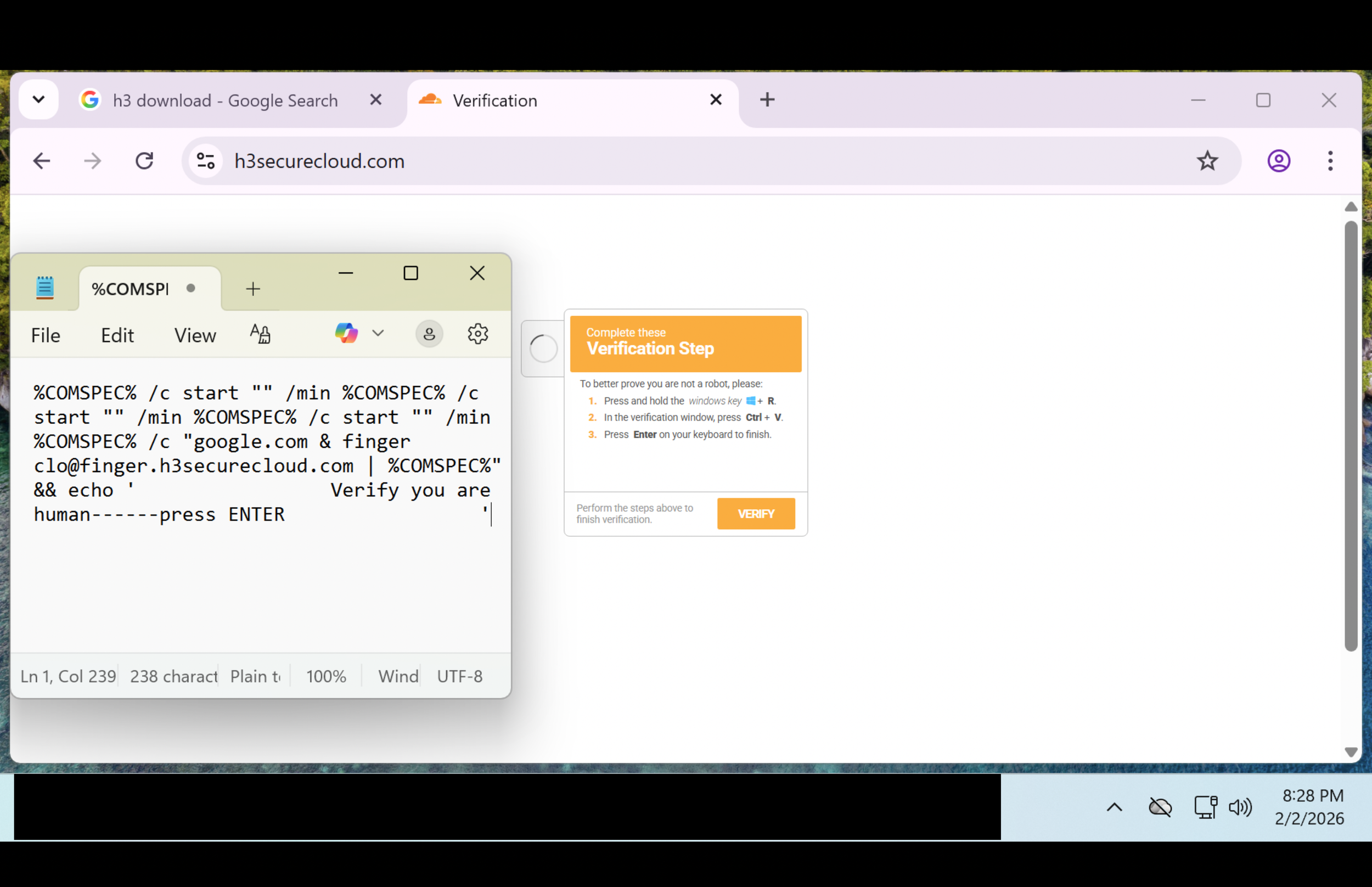Open Notepad settings gear
Image resolution: width=1372 pixels, height=887 pixels.
(477, 334)
